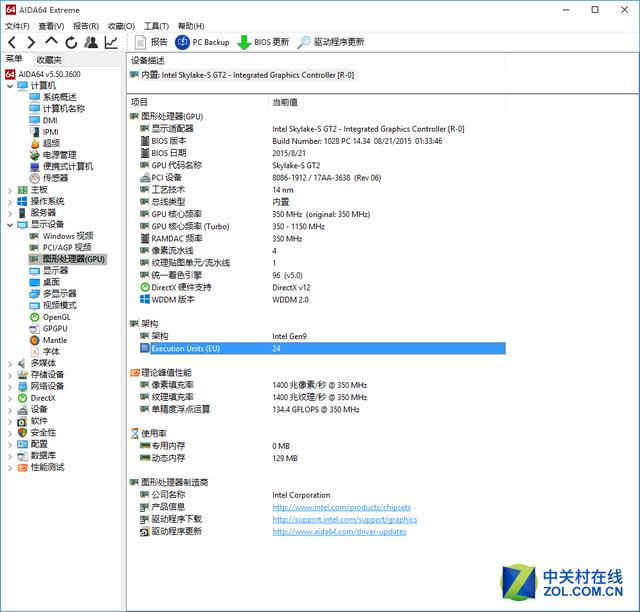
Task: Expand the 主板 tree node
Action: tap(10, 190)
